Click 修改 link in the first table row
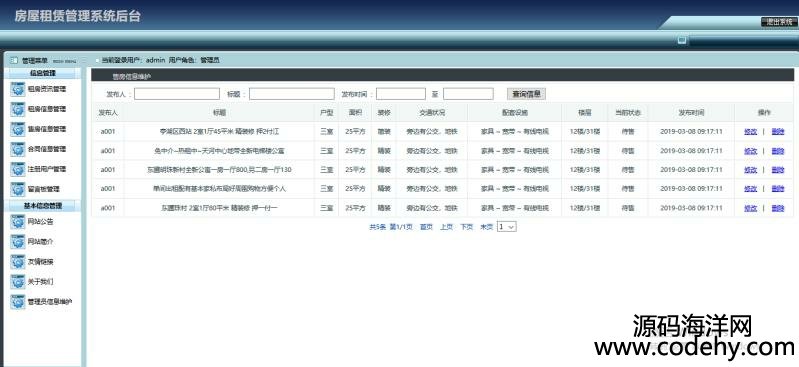This screenshot has width=799, height=367. pyautogui.click(x=751, y=132)
